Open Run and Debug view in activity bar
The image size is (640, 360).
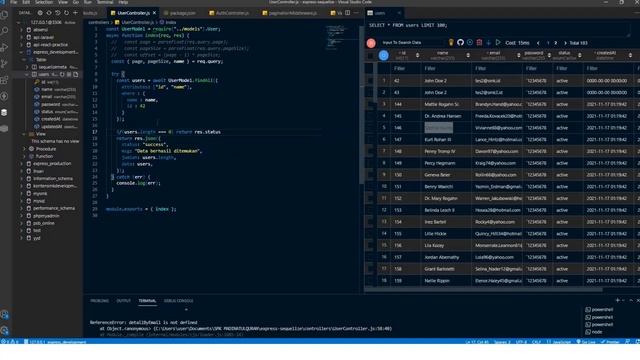point(4,47)
